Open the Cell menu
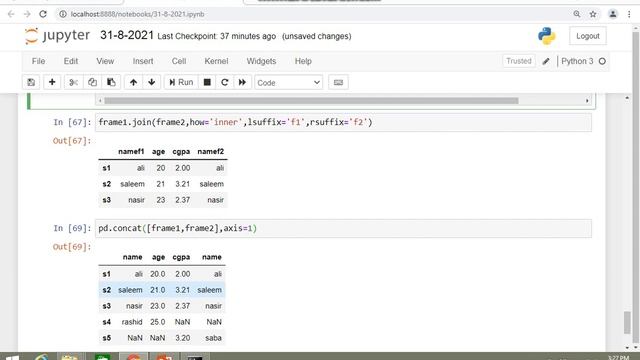Screen dimensions: 640x360 [x=179, y=61]
